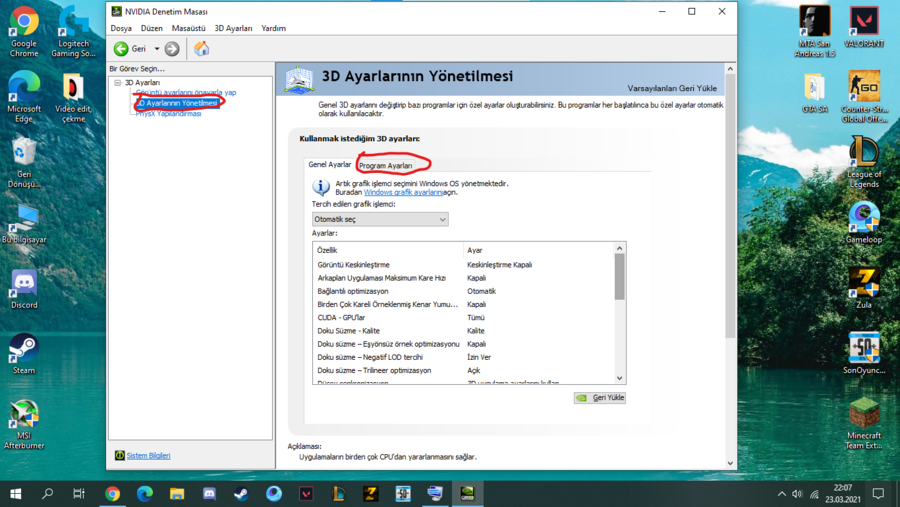This screenshot has width=900, height=507.
Task: Select Görüntü Keskinleştirme setting row
Action: 464,265
